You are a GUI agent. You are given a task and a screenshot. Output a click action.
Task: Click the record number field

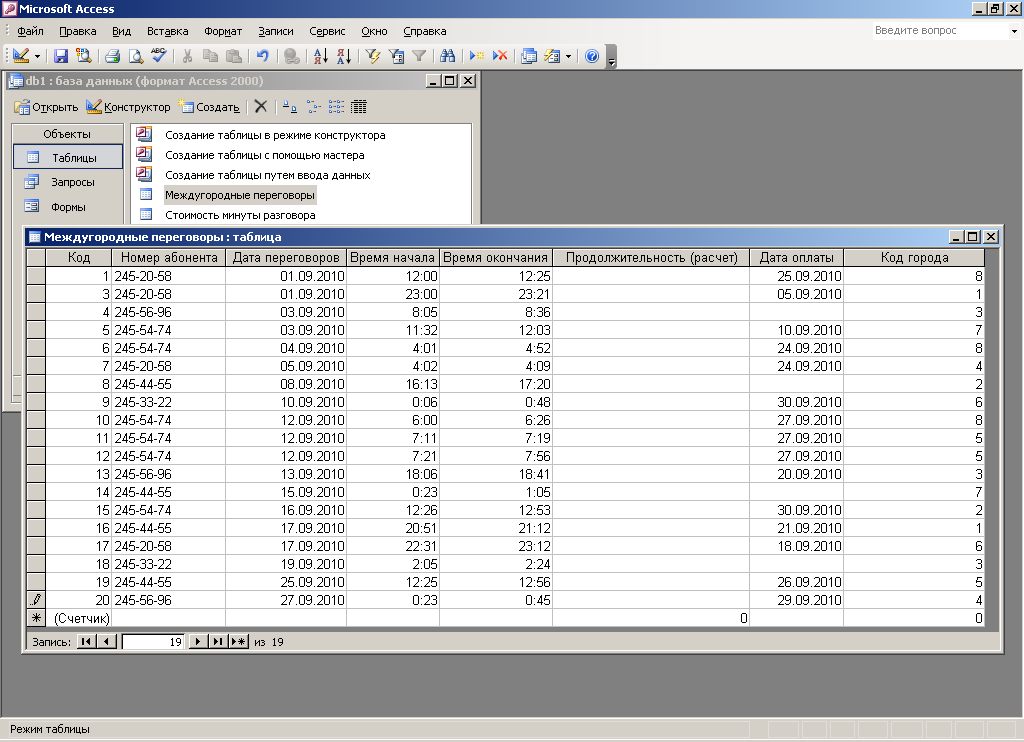[153, 642]
